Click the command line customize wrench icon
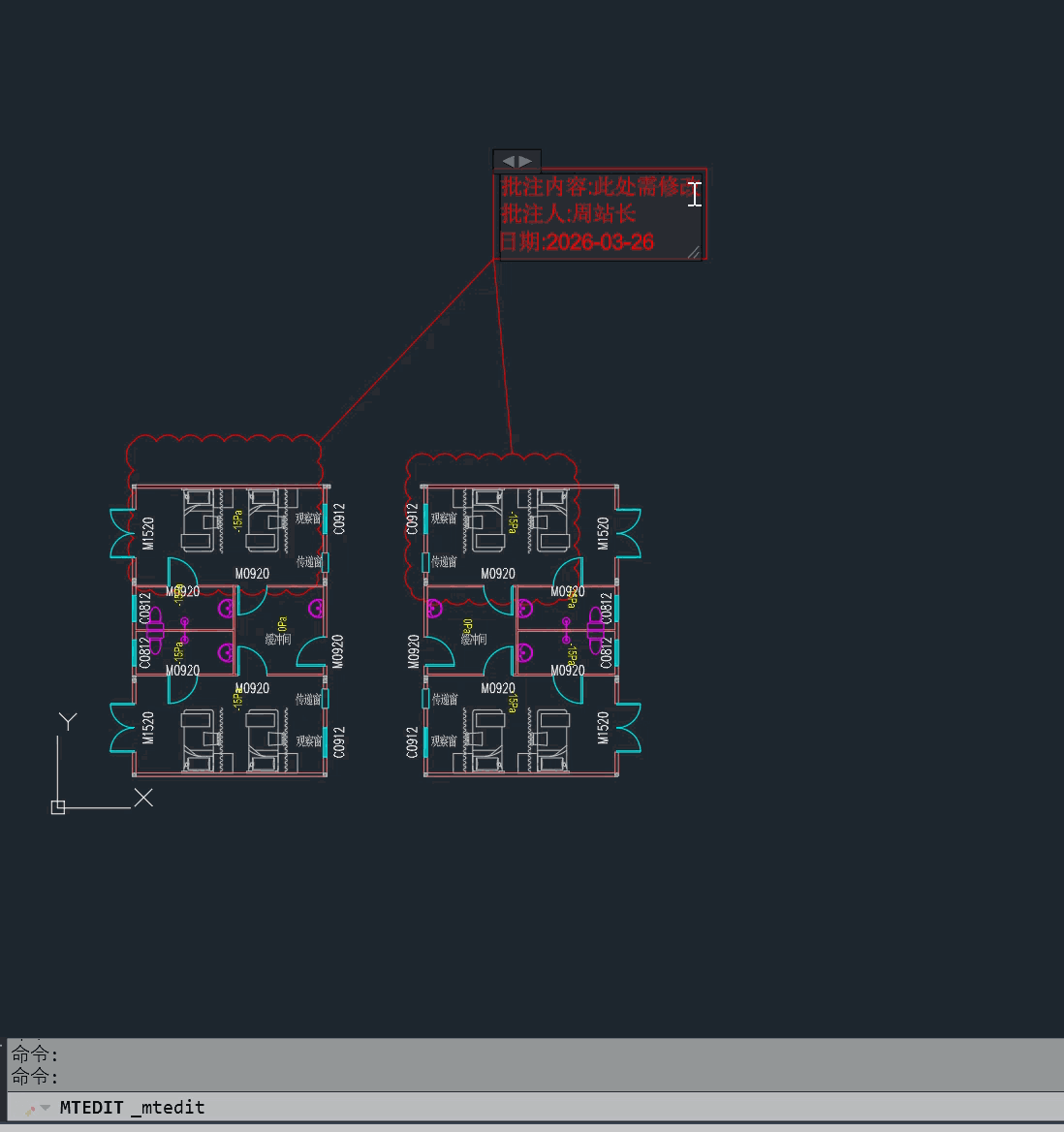Screen dimensions: 1064x1132 (x=30, y=1108)
